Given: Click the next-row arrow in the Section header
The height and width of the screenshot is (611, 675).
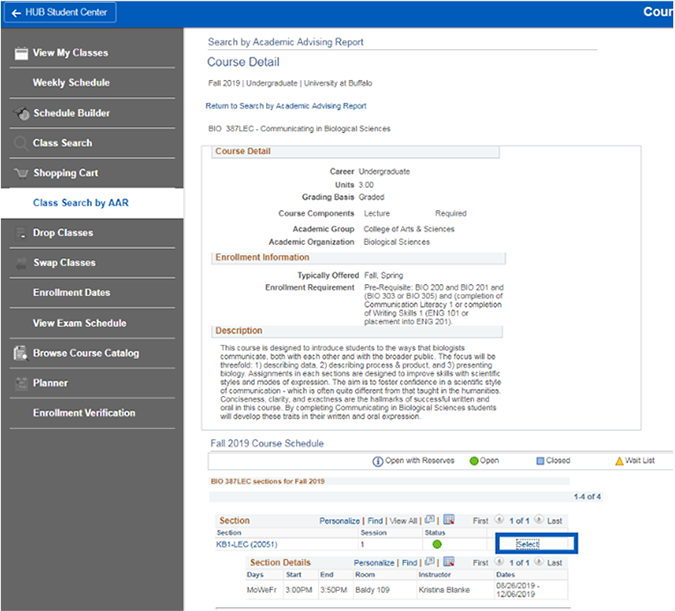Looking at the screenshot, I should (x=538, y=521).
